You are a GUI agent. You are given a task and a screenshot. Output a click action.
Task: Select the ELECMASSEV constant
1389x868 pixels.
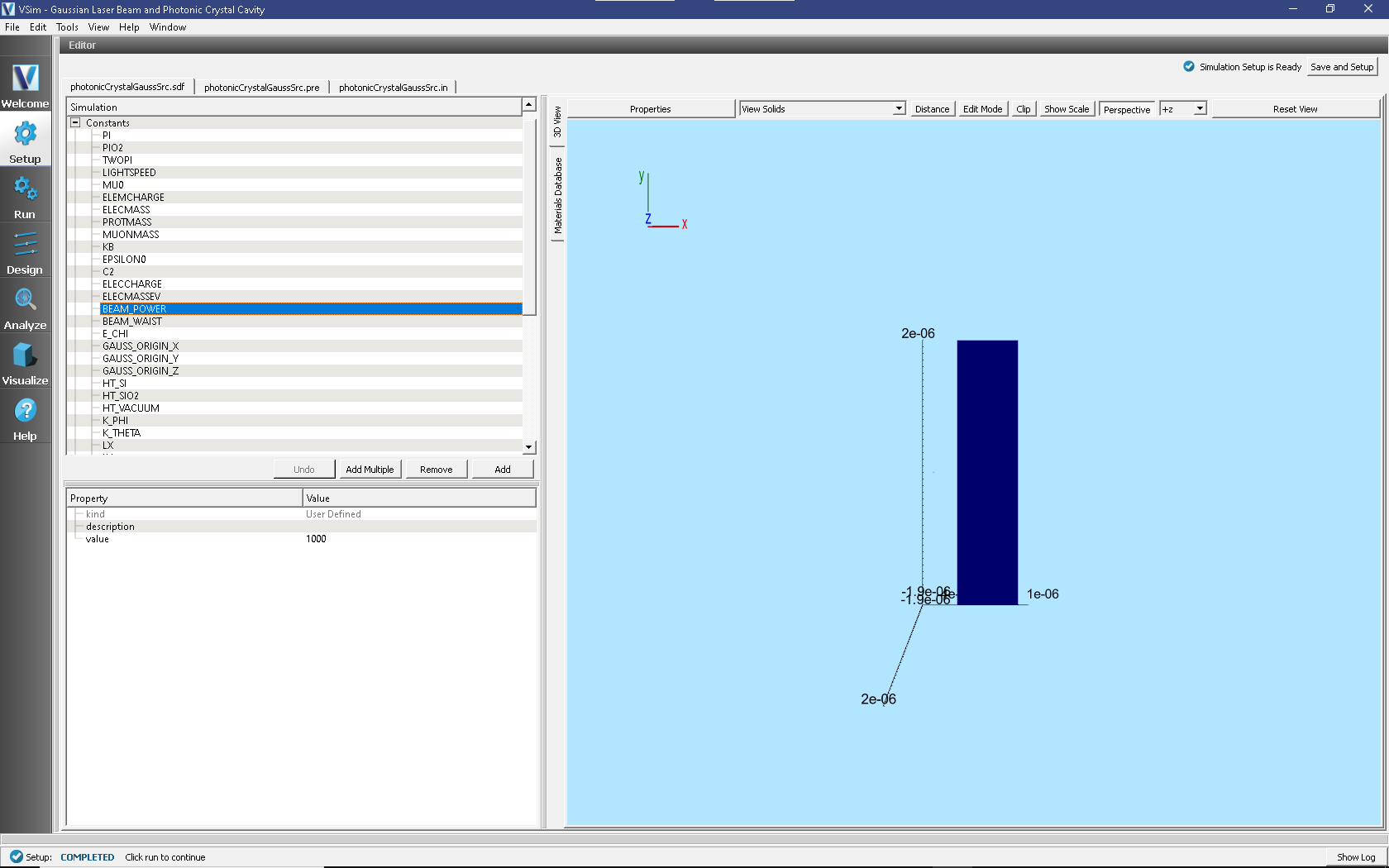pos(131,296)
